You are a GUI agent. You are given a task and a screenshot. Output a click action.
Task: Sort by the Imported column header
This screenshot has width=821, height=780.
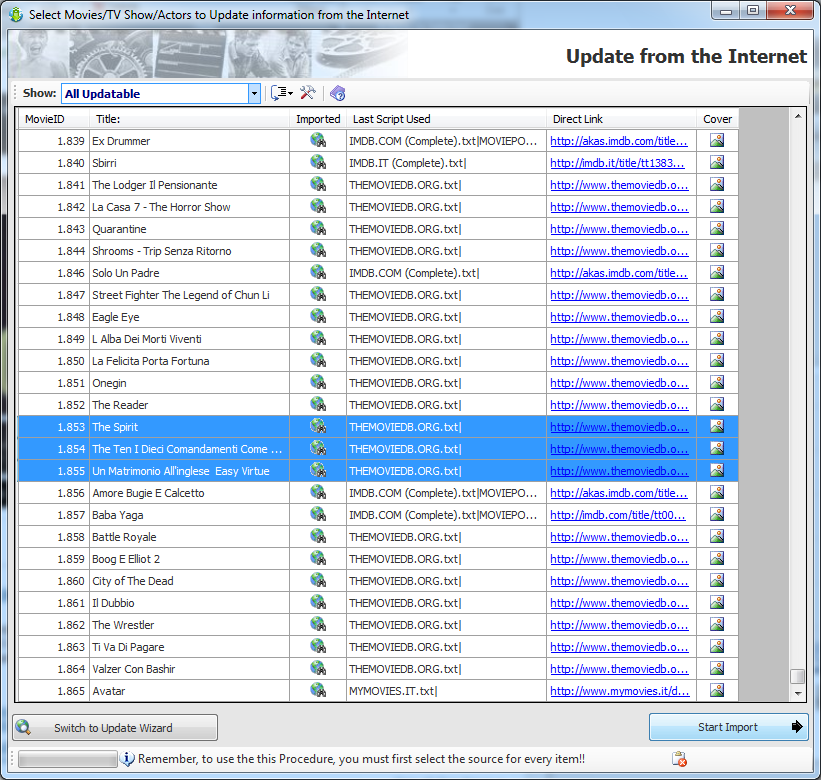click(x=318, y=119)
